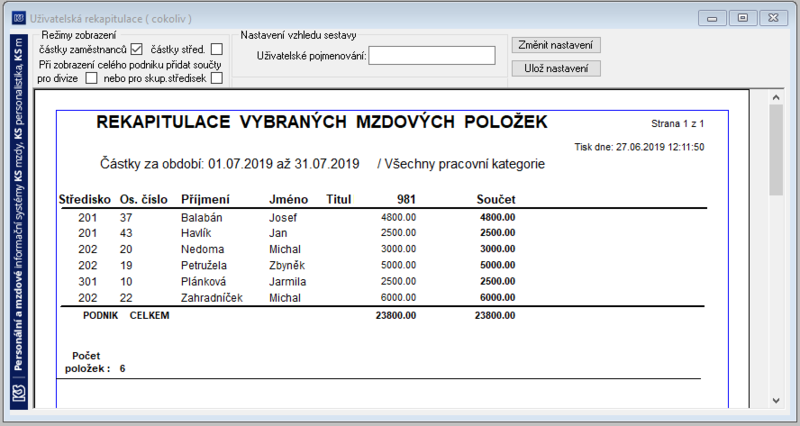Click the Tisk dne timestamp
800x426 pixels.
point(639,147)
